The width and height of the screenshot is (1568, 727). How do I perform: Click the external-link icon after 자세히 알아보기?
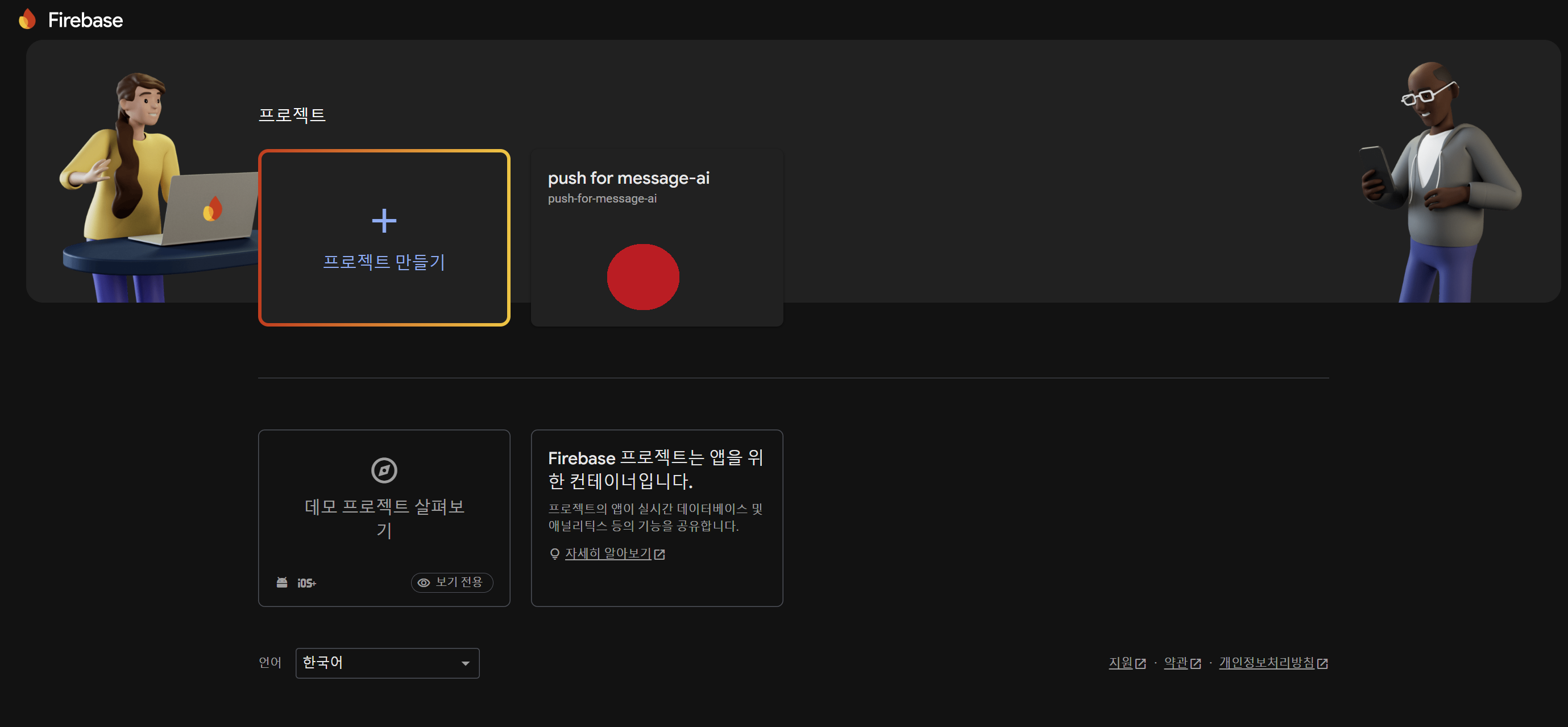tap(659, 554)
